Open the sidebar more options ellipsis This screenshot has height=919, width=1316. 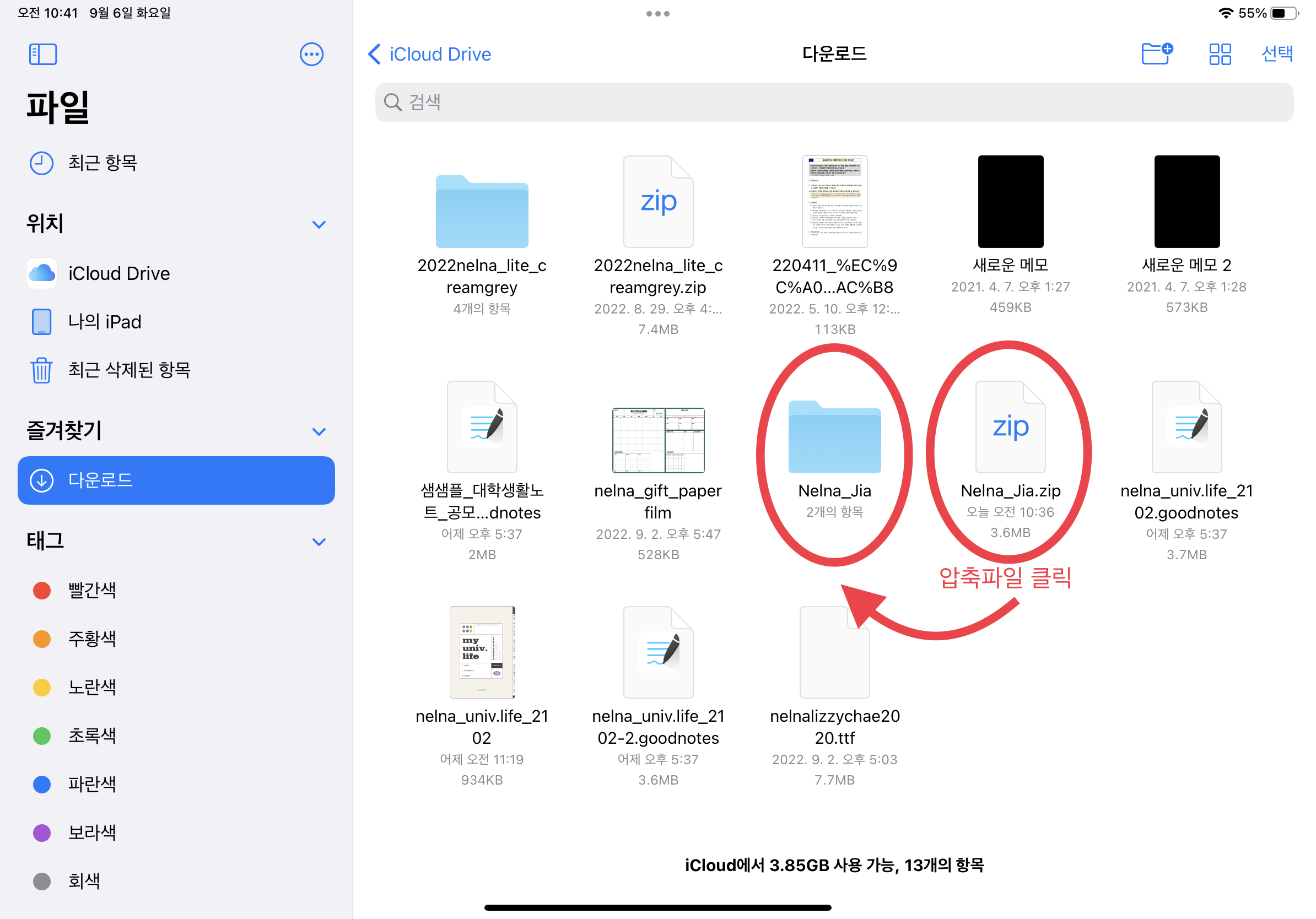(x=311, y=55)
